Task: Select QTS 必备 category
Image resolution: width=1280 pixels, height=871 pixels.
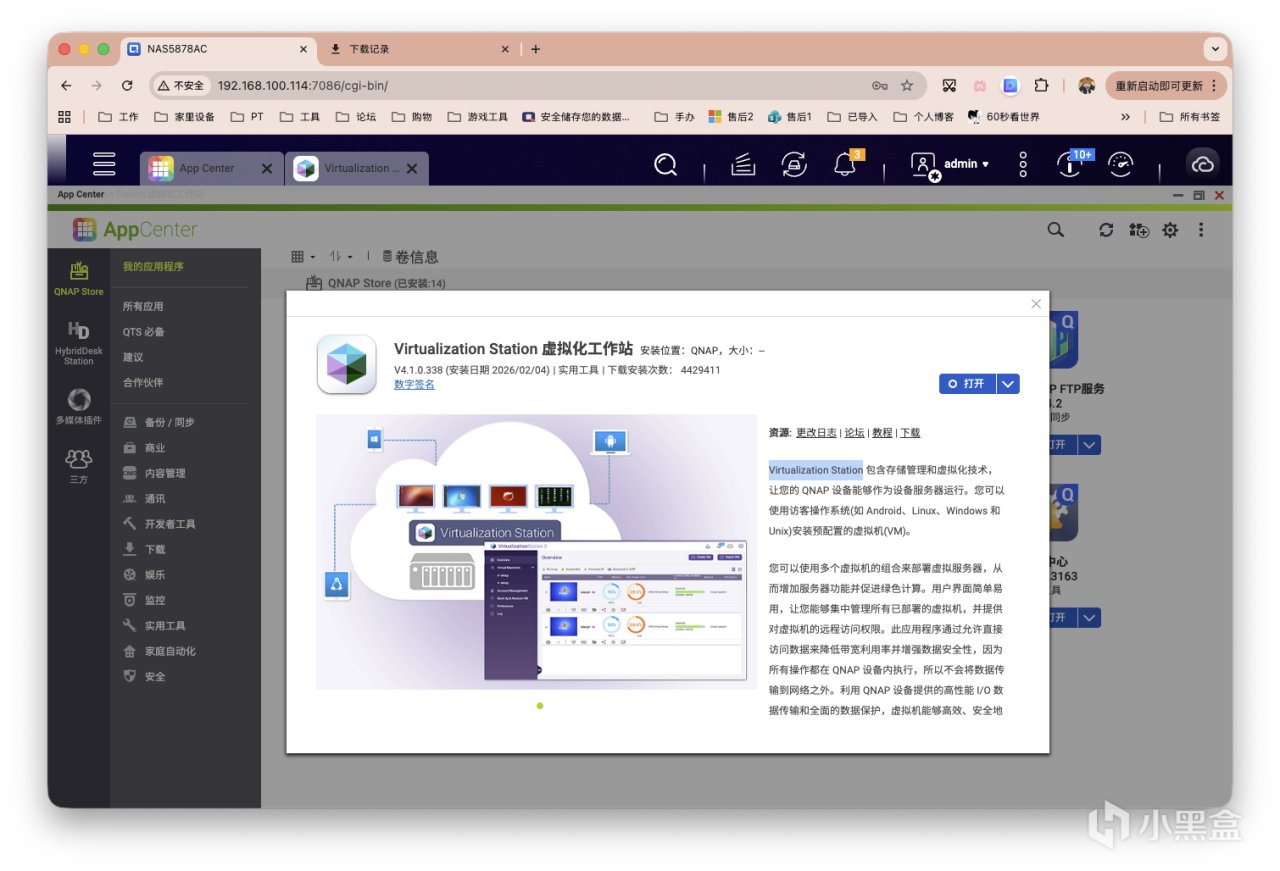Action: (144, 332)
